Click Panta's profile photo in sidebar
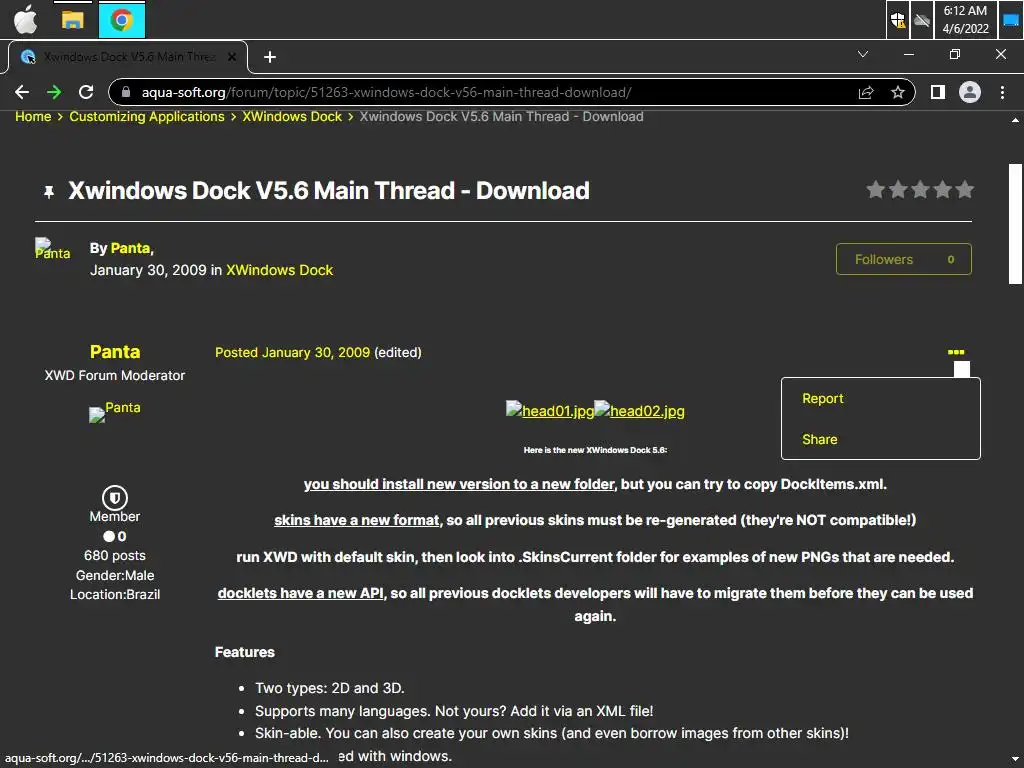Viewport: 1024px width, 768px height. coord(115,411)
